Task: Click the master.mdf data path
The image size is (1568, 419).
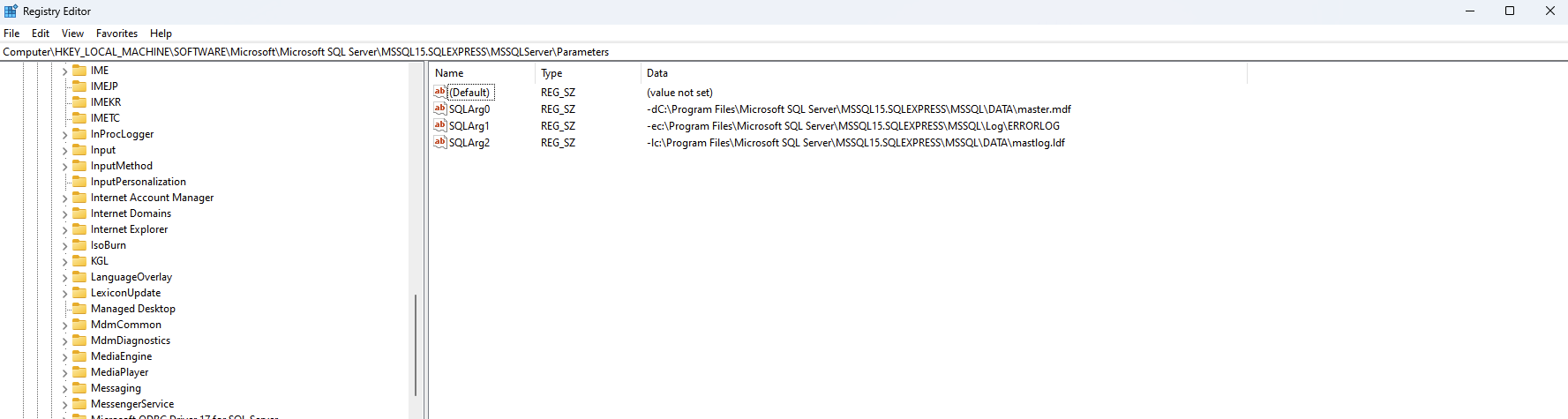Action: click(859, 109)
